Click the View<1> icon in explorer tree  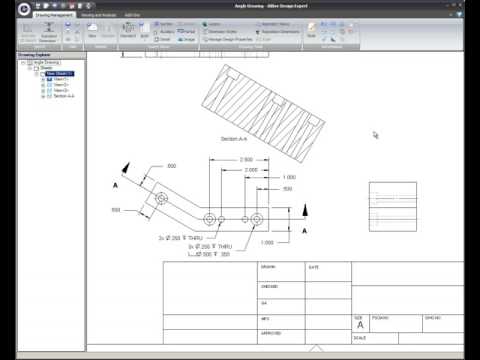tap(50, 79)
